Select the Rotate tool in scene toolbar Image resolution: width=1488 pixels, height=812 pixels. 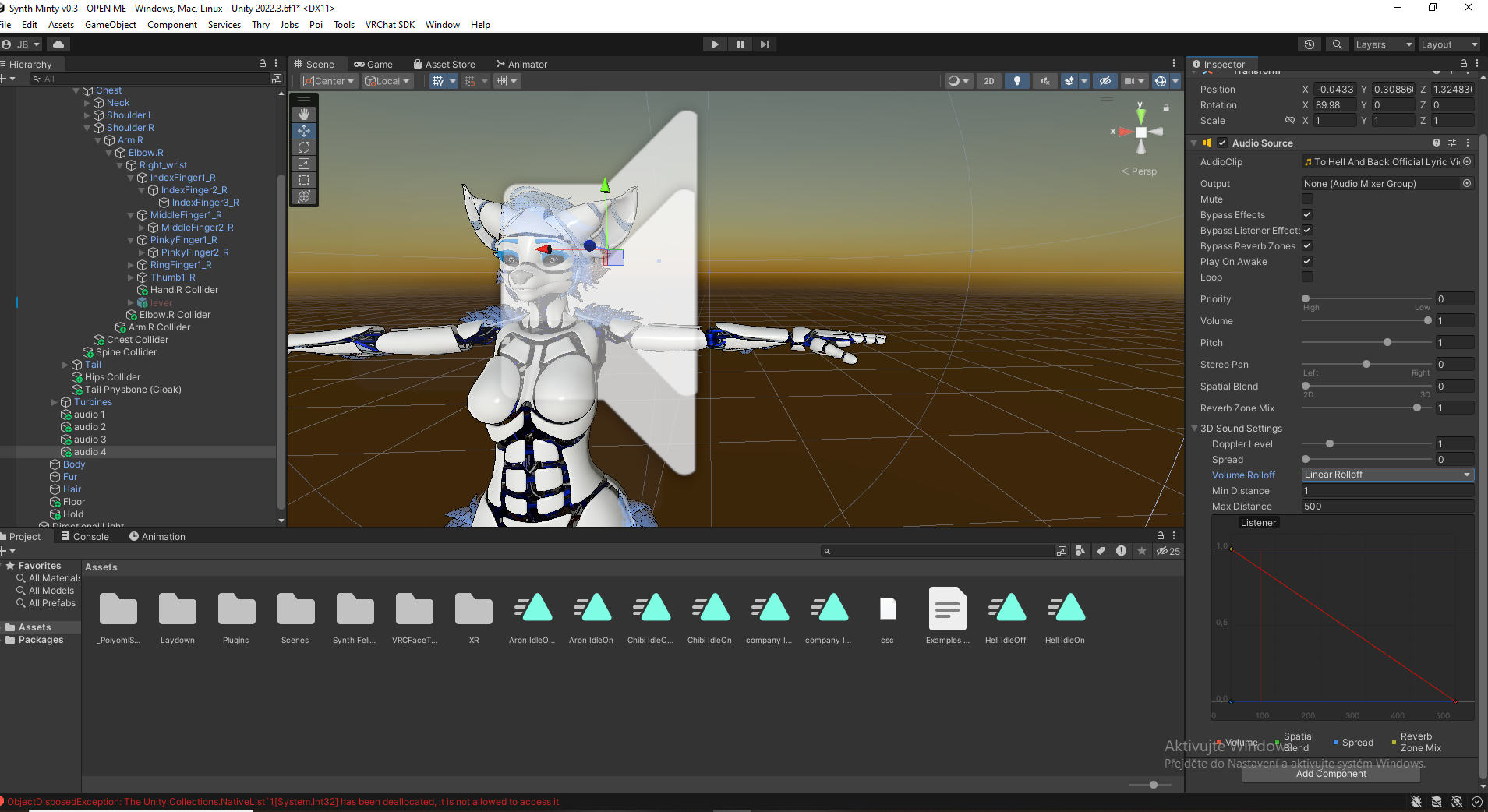point(304,147)
